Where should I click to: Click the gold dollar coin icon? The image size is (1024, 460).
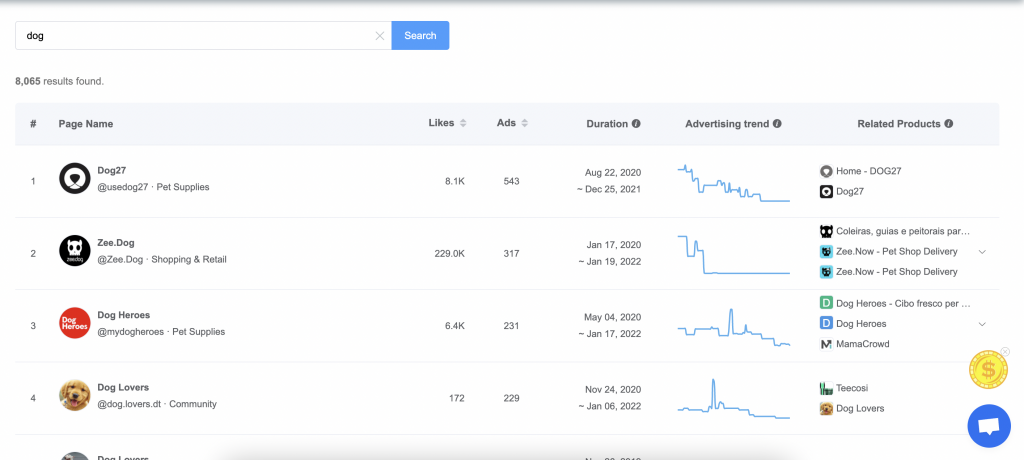click(x=988, y=370)
